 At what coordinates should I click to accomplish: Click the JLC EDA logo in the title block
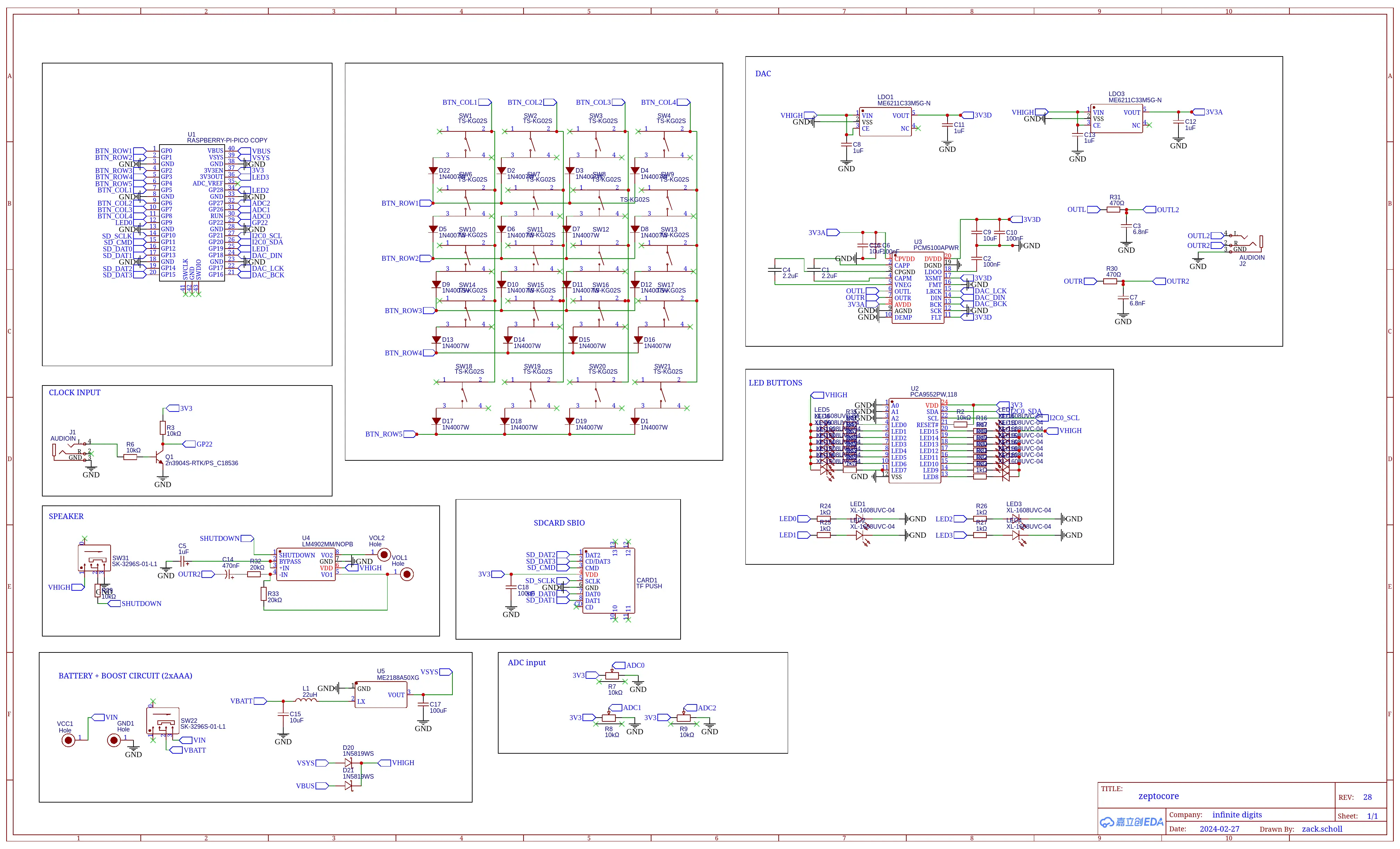[1131, 822]
